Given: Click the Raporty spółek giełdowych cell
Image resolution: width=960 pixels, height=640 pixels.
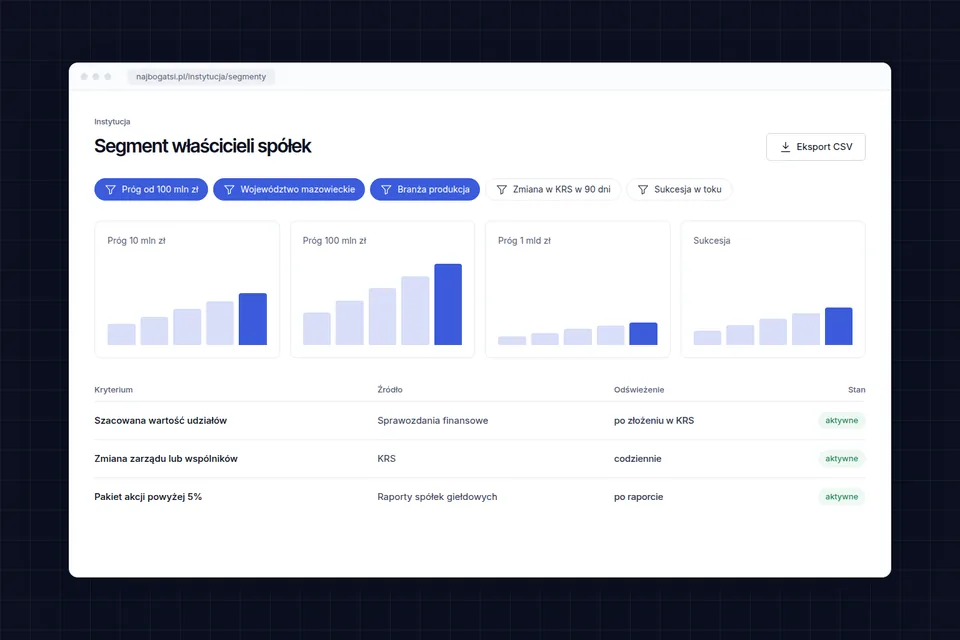Looking at the screenshot, I should coord(437,497).
